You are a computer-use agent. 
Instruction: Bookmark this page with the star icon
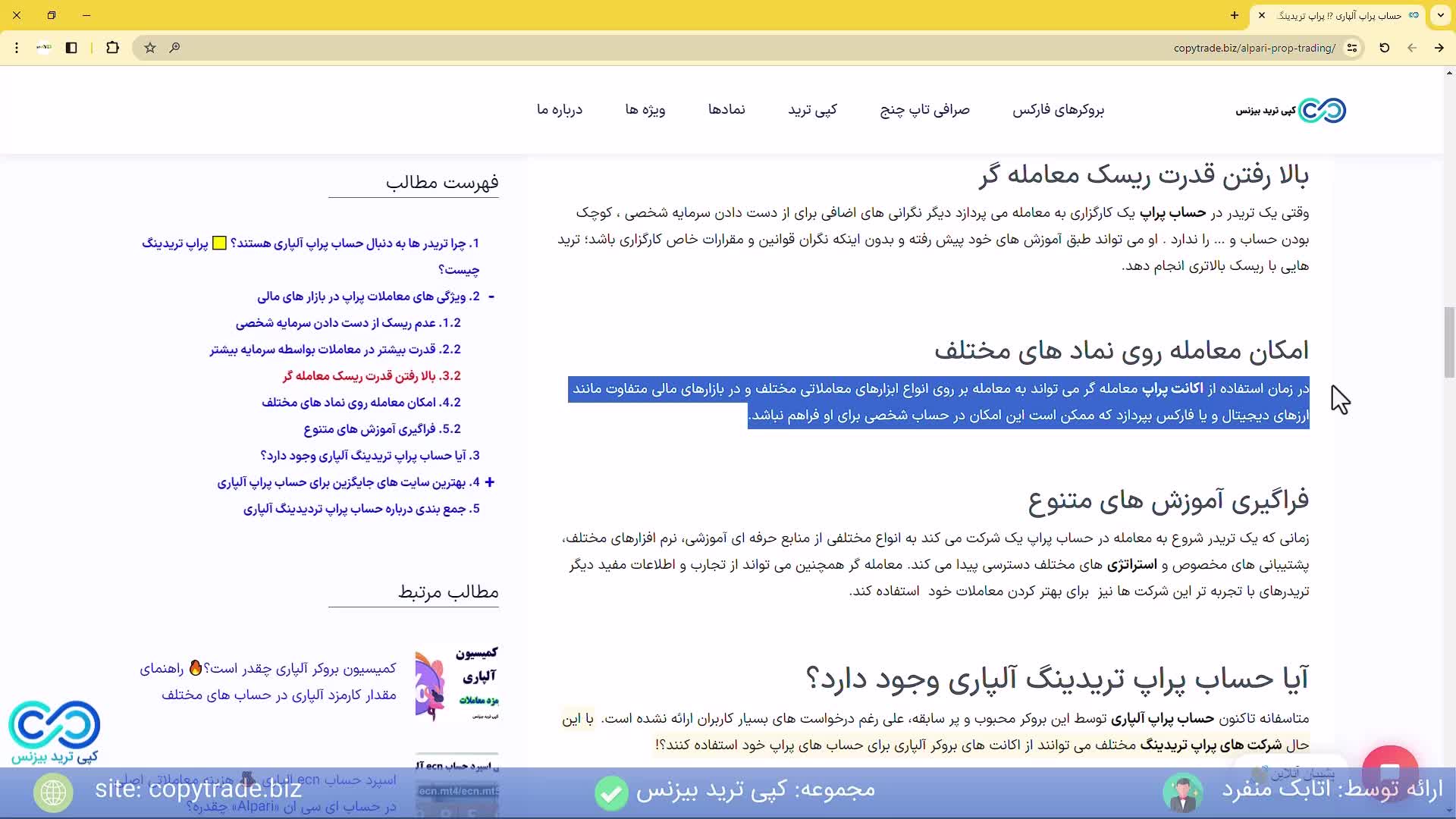click(x=150, y=48)
